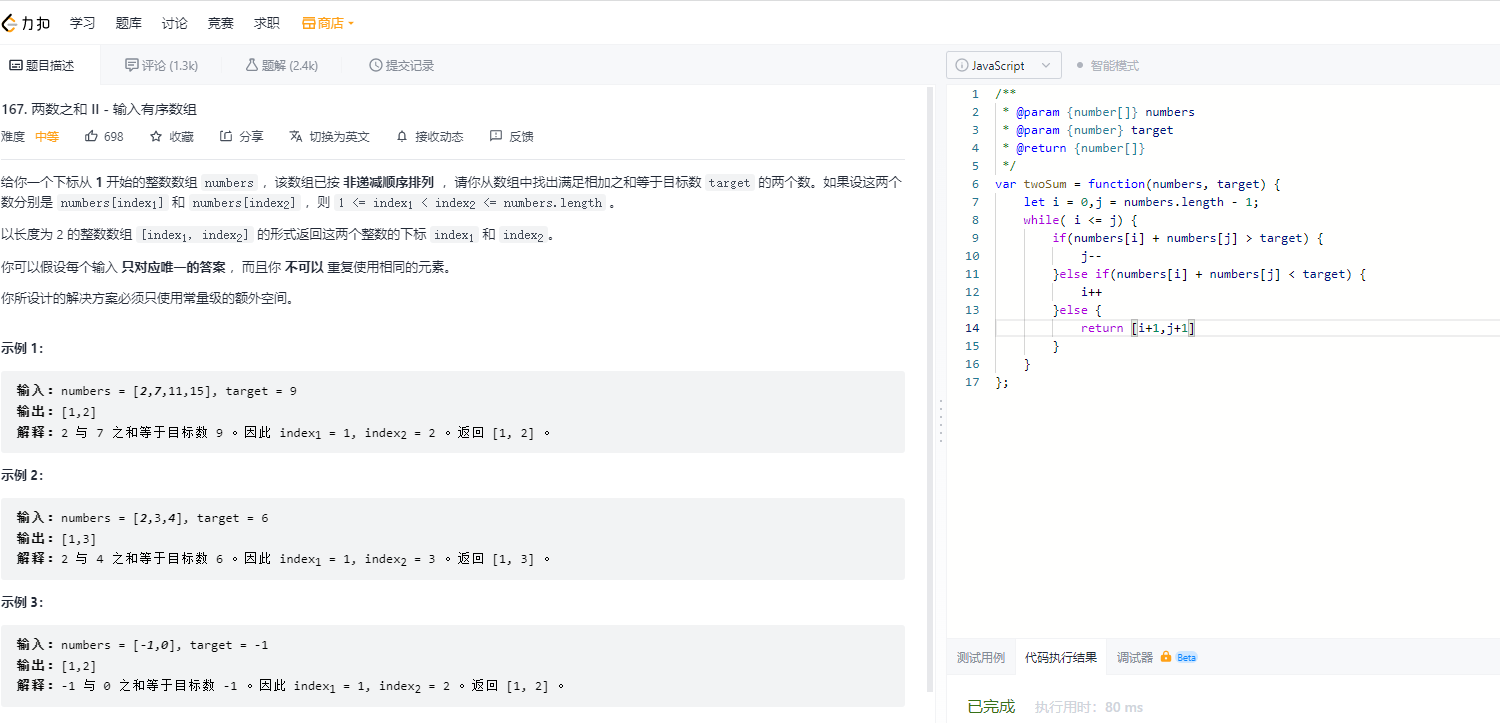Click the bell icon beside 接收动态

402,136
